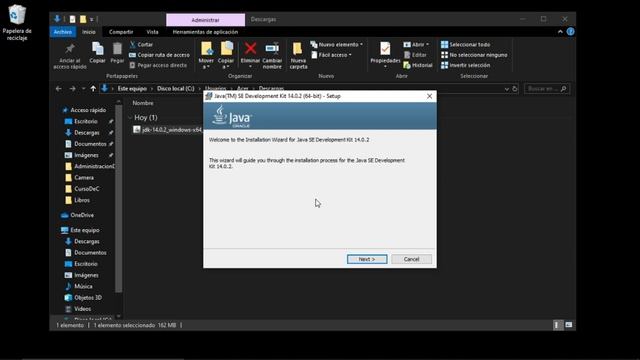The image size is (640, 360).
Task: Cancel the Java Setup wizard
Action: pos(411,259)
